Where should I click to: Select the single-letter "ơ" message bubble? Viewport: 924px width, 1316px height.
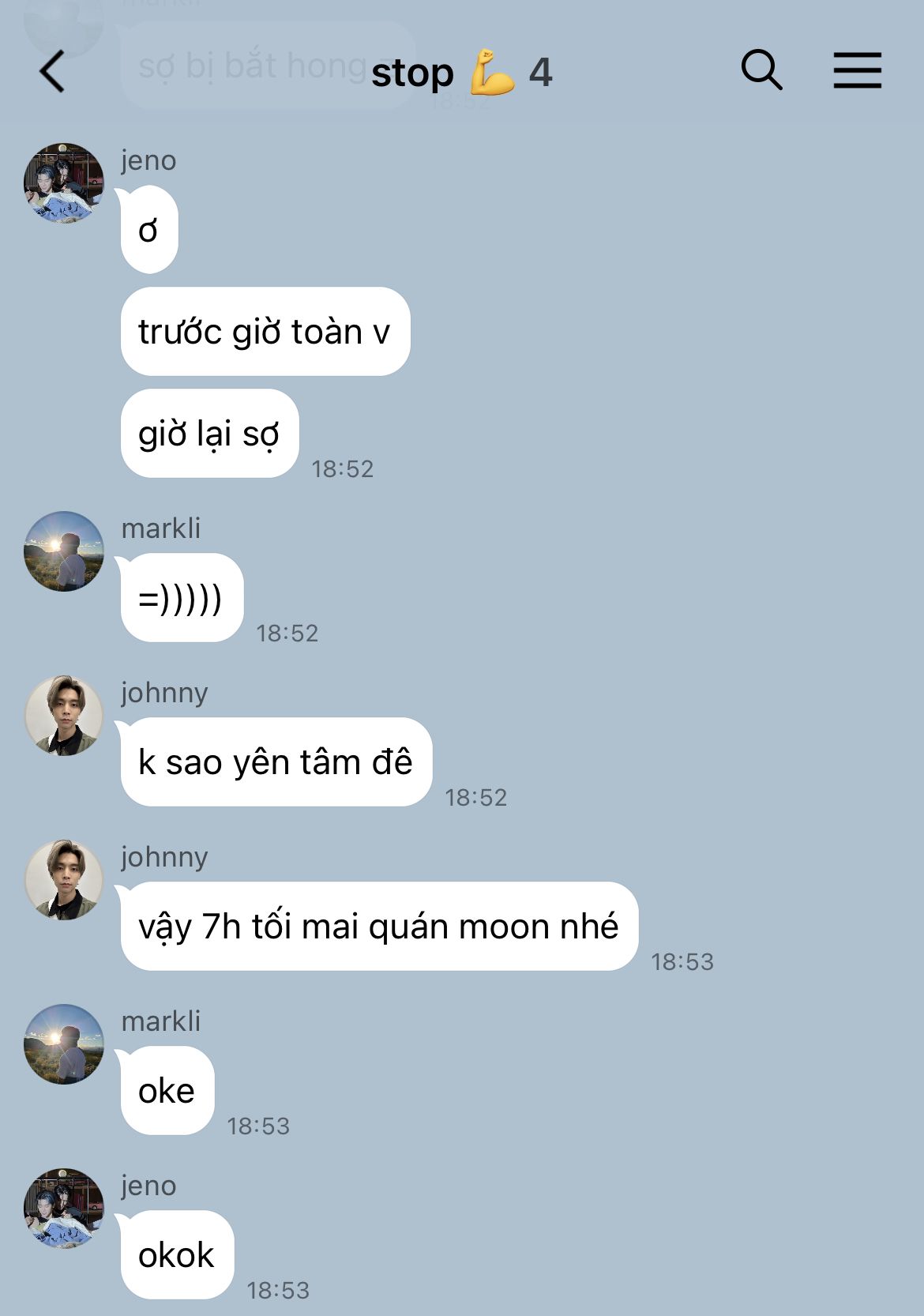(149, 229)
